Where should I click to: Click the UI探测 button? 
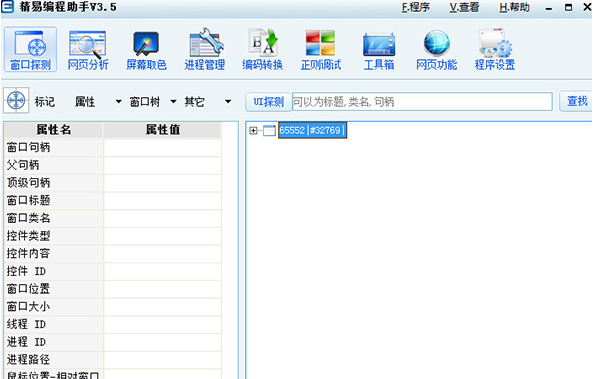point(268,102)
